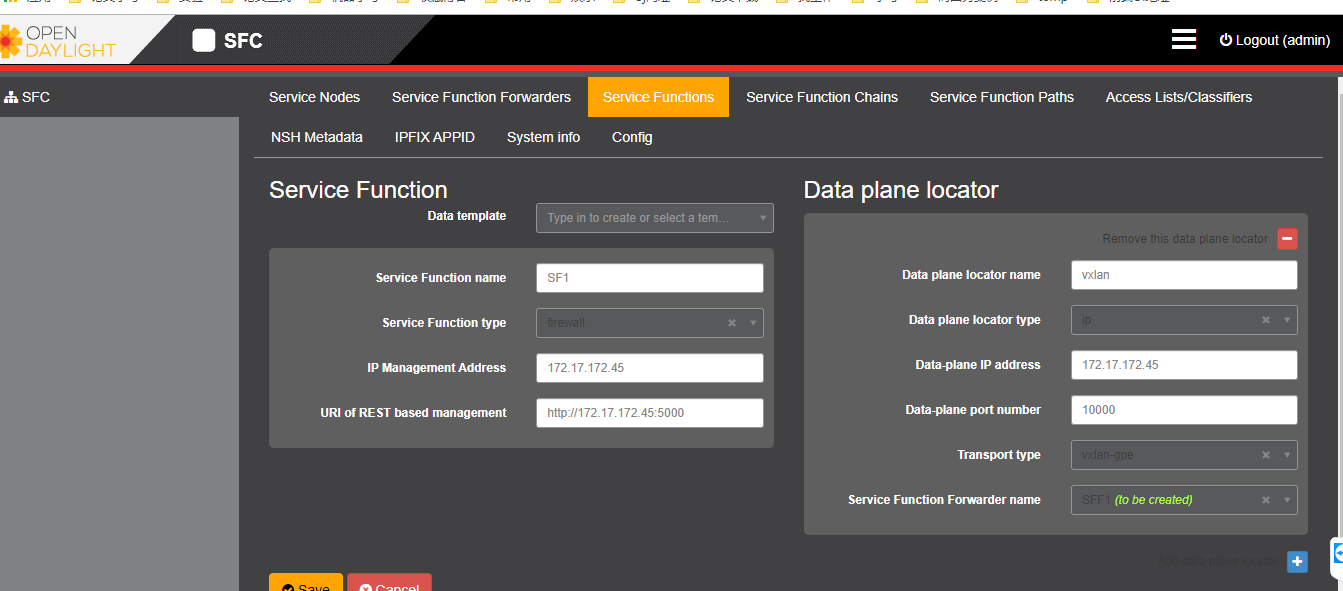Image resolution: width=1343 pixels, height=591 pixels.
Task: Click the Data plane locator name field
Action: 1184,275
